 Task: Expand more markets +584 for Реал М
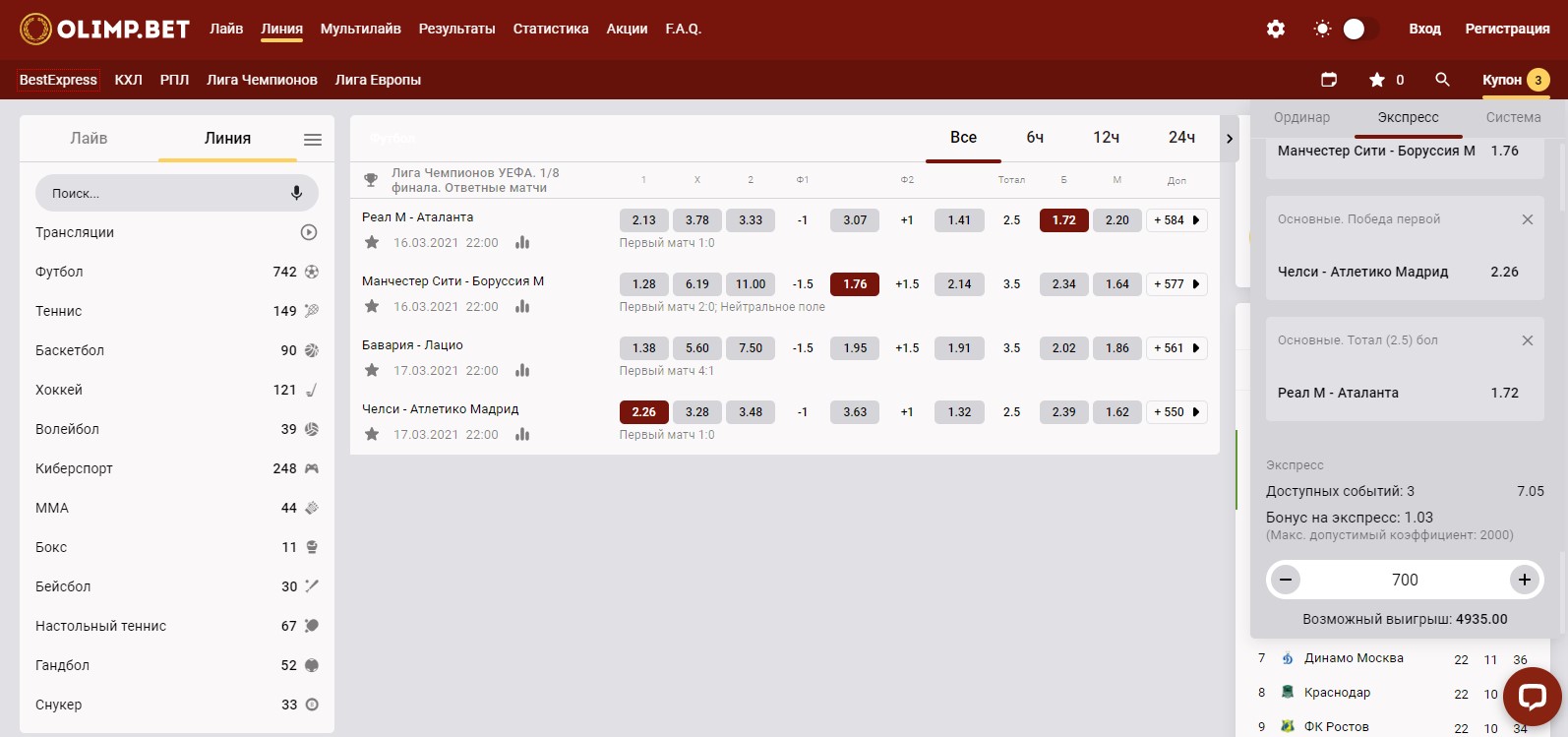(x=1176, y=220)
